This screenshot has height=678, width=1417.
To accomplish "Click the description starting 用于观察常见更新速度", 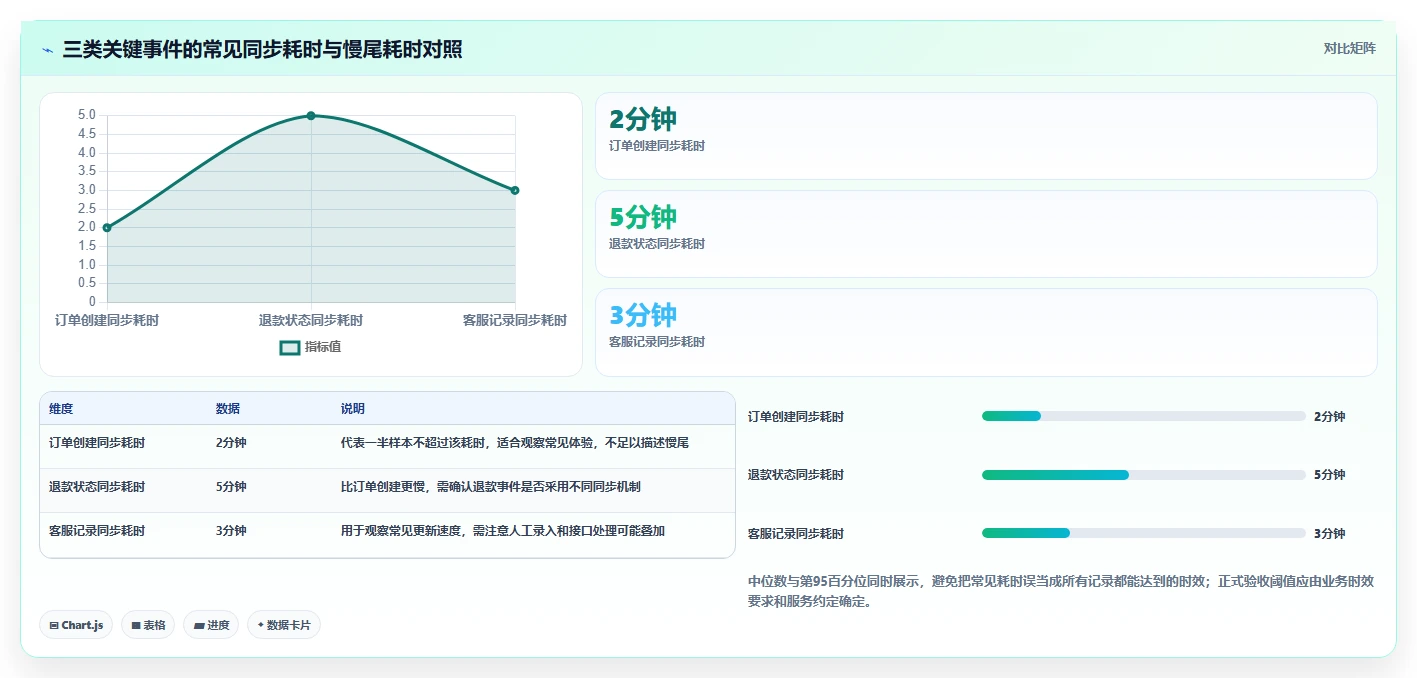I will pos(503,531).
